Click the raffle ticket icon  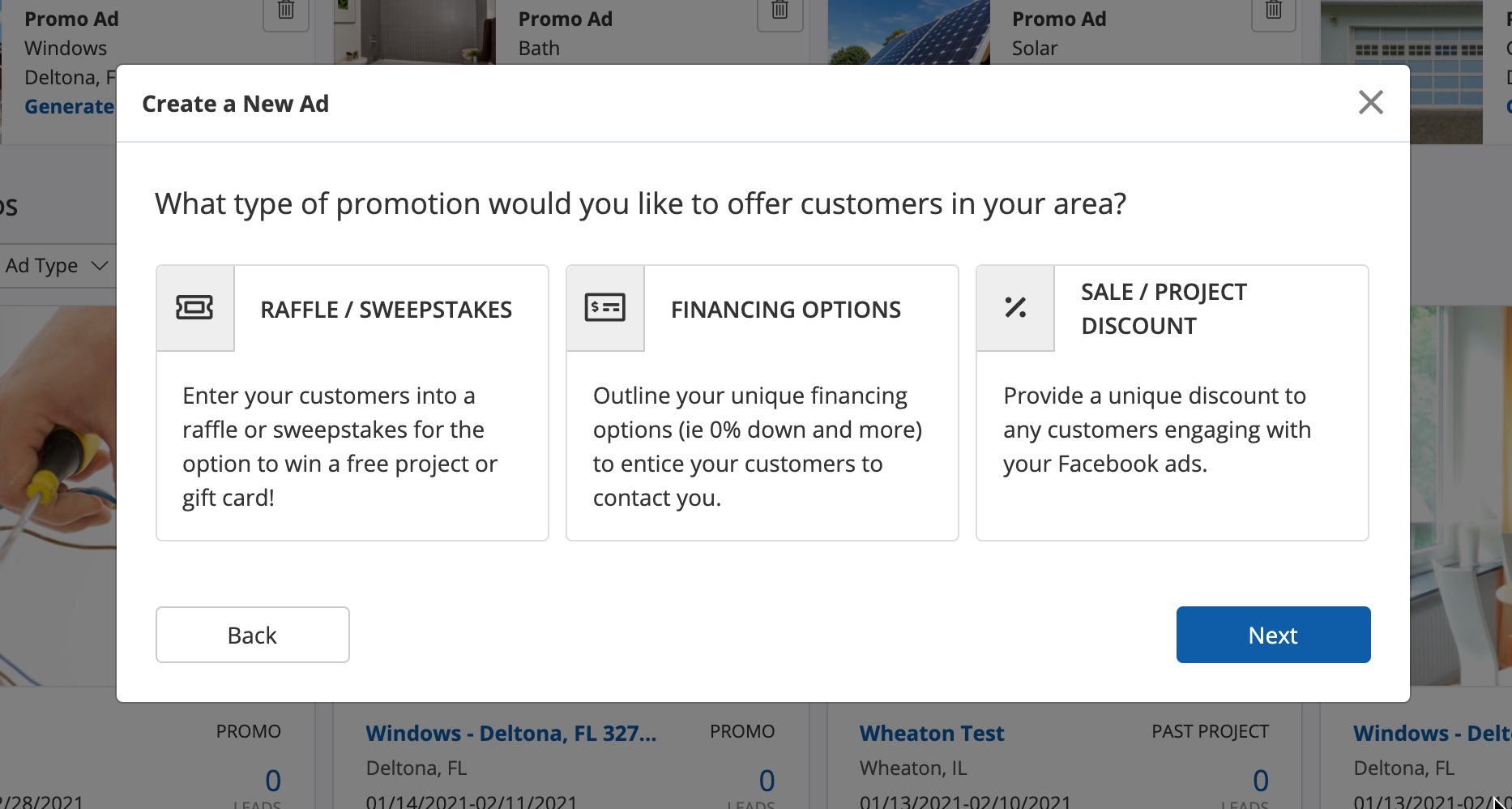point(194,308)
